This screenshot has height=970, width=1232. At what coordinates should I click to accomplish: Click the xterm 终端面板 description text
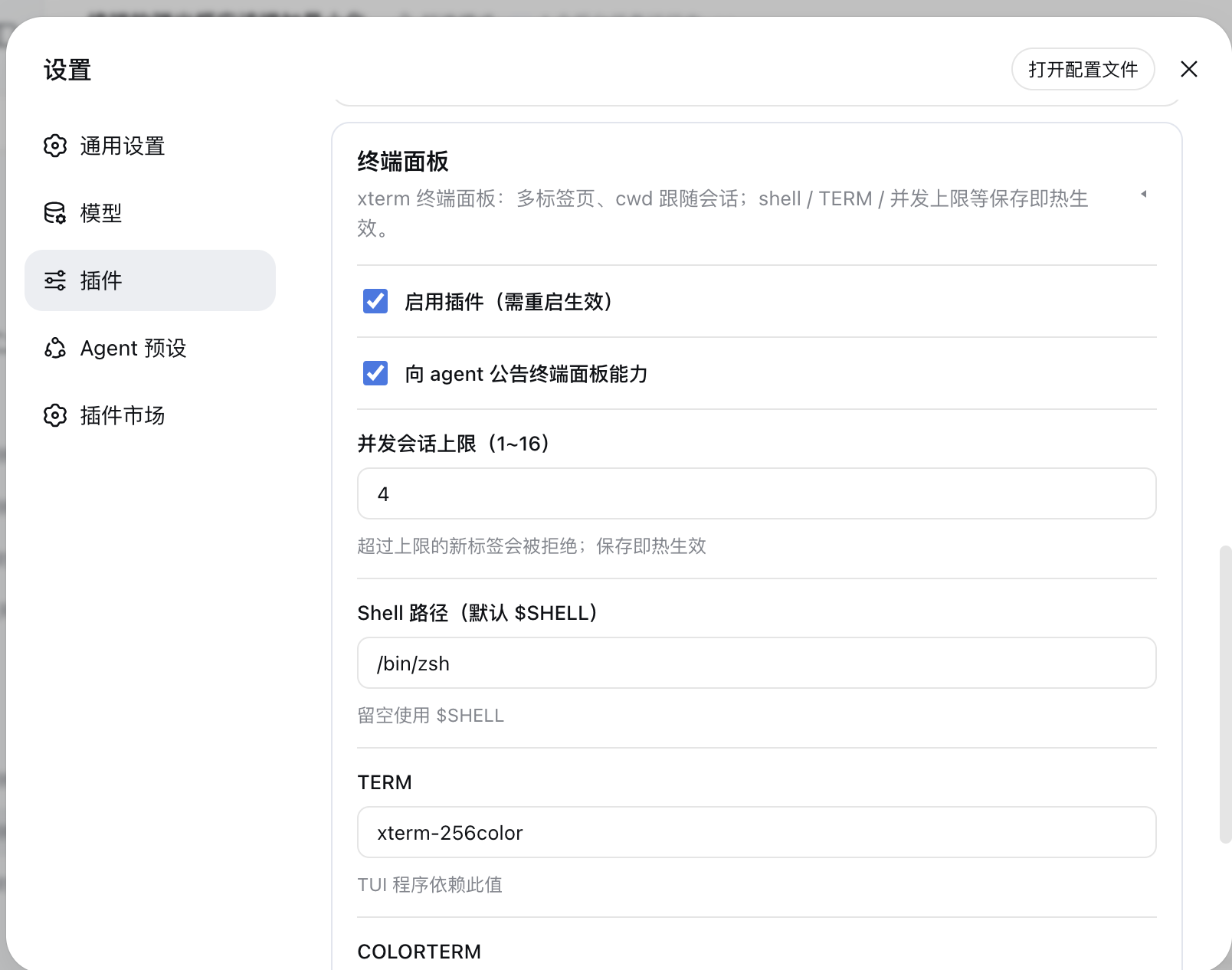coord(722,213)
